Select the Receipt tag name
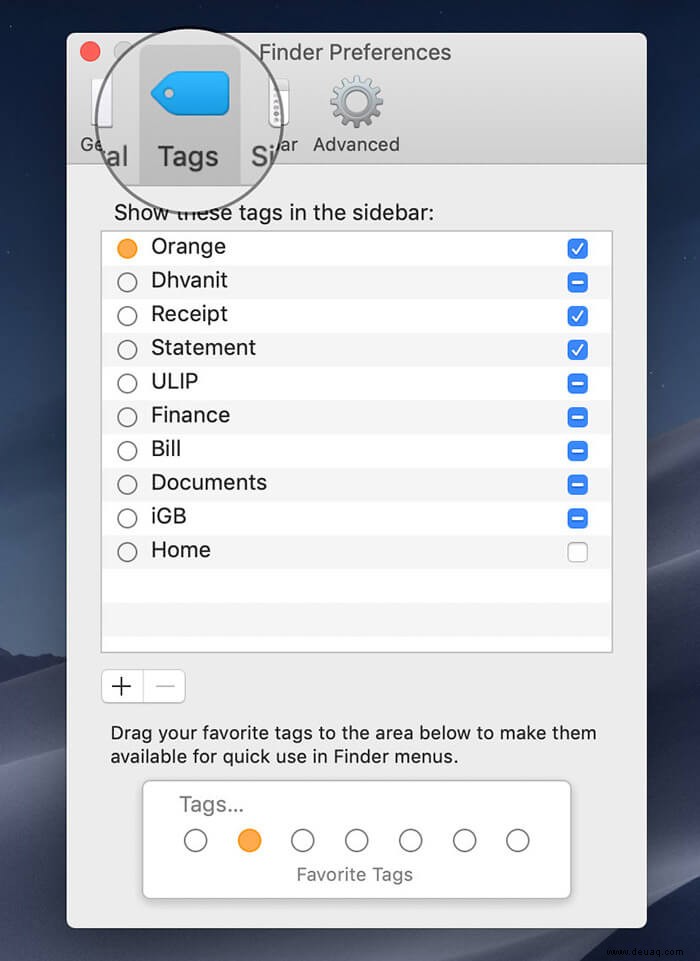 pos(189,314)
